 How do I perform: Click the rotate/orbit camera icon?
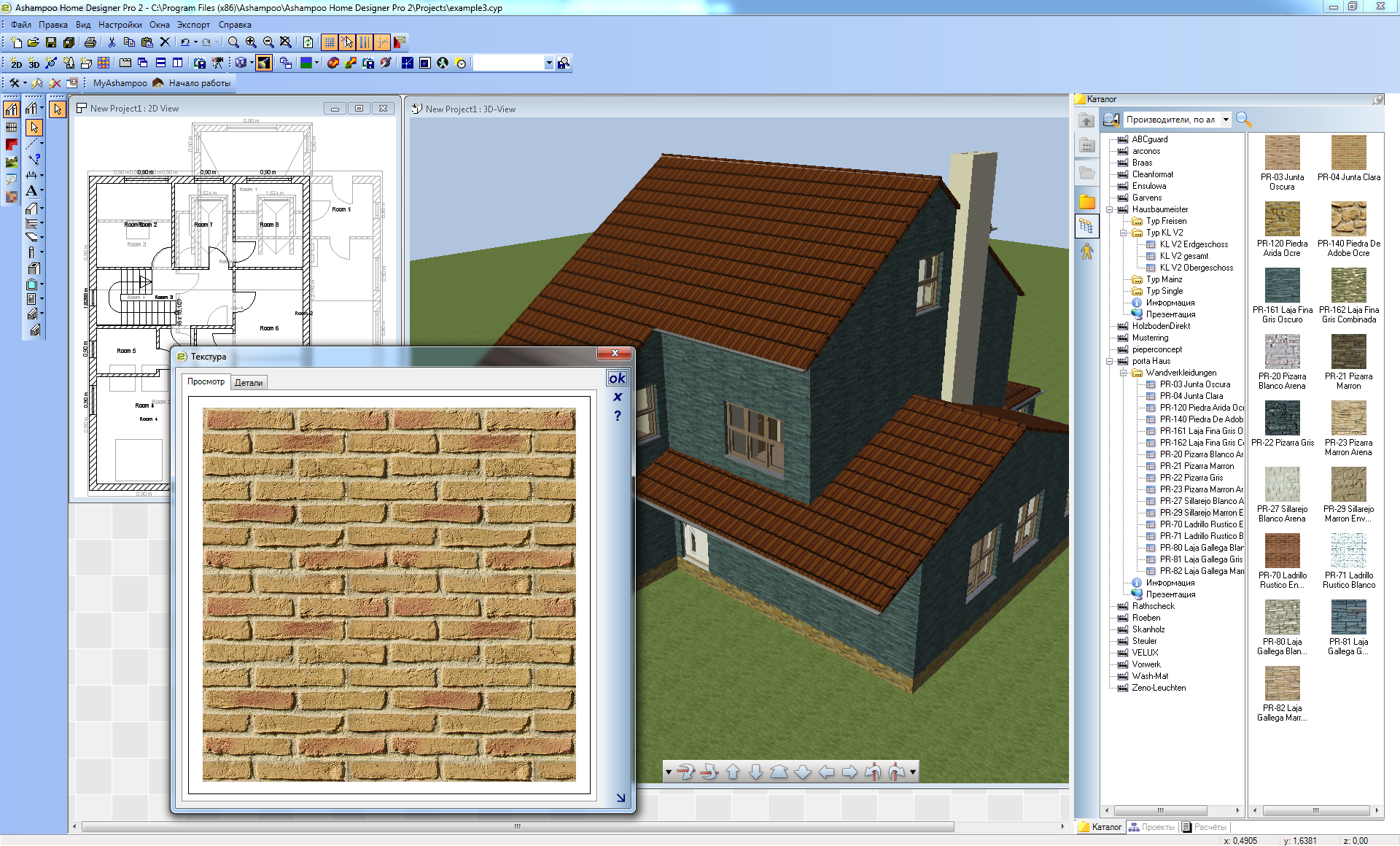point(688,772)
